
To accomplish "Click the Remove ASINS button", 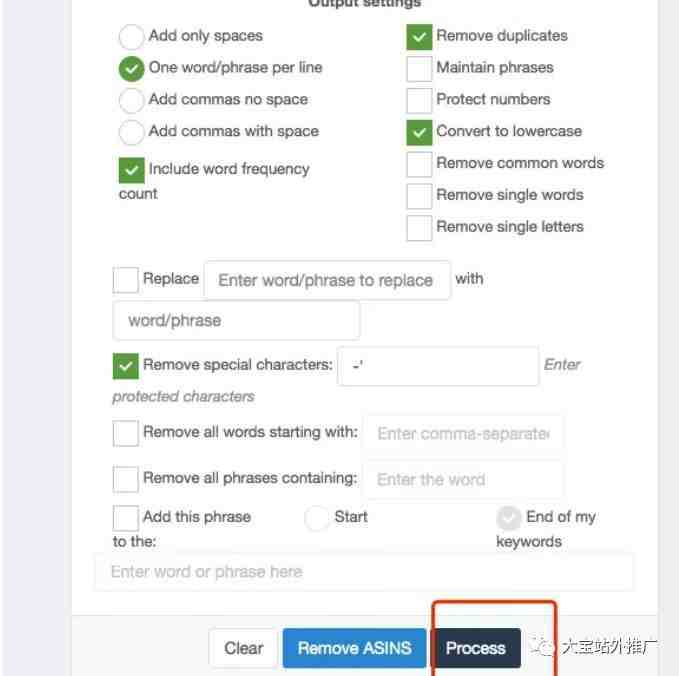I will pyautogui.click(x=354, y=648).
